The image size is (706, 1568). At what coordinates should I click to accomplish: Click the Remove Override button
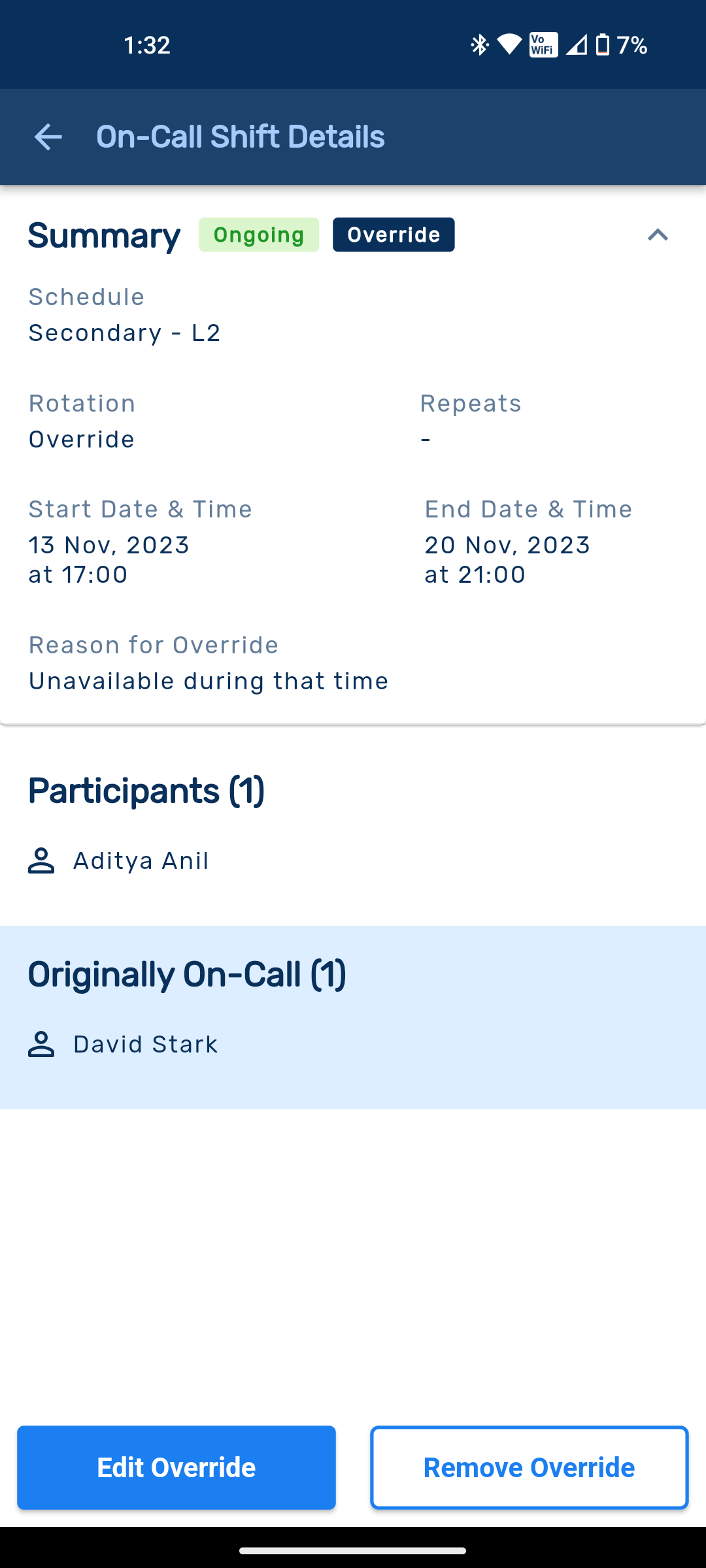pyautogui.click(x=529, y=1467)
